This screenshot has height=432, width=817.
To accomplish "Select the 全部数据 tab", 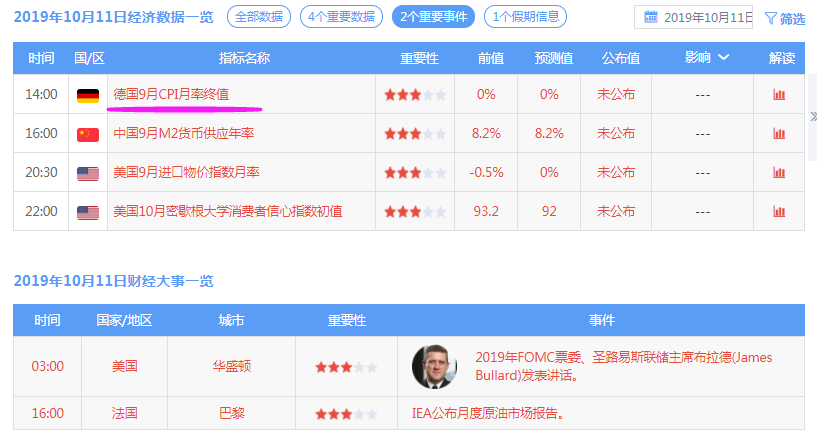I will (x=259, y=17).
